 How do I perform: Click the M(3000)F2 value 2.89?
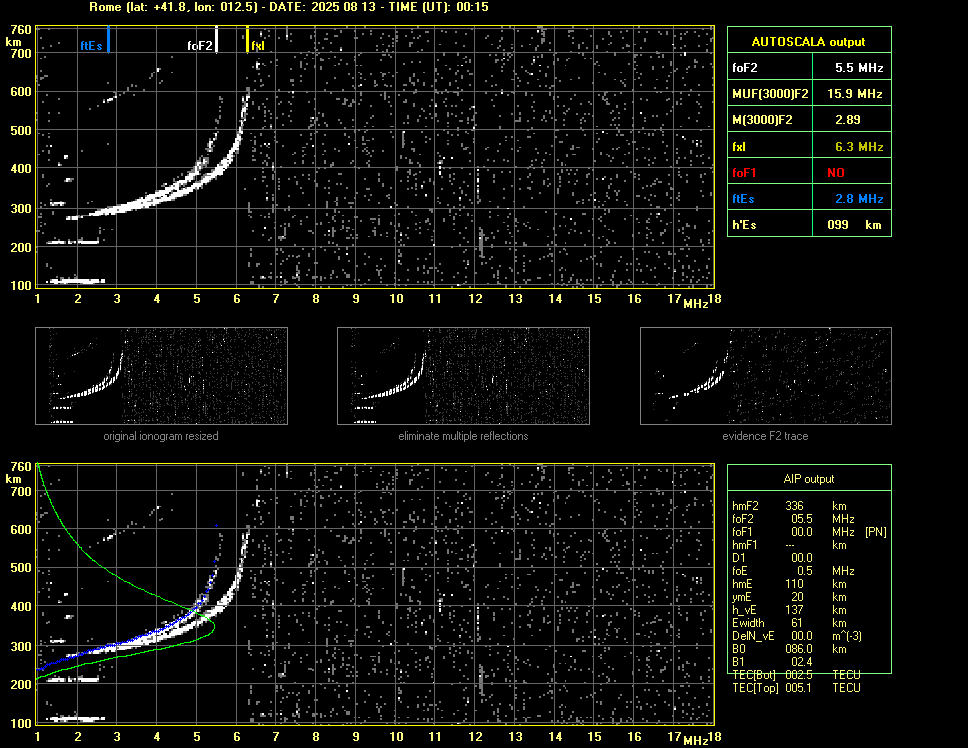click(x=848, y=120)
